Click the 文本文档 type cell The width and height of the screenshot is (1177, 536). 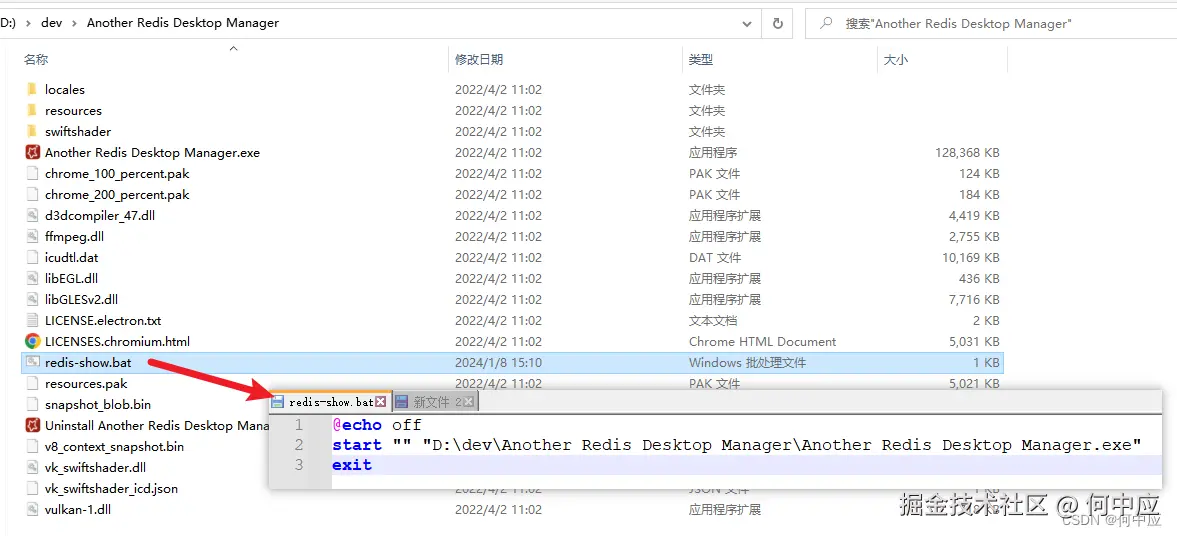pyautogui.click(x=713, y=321)
